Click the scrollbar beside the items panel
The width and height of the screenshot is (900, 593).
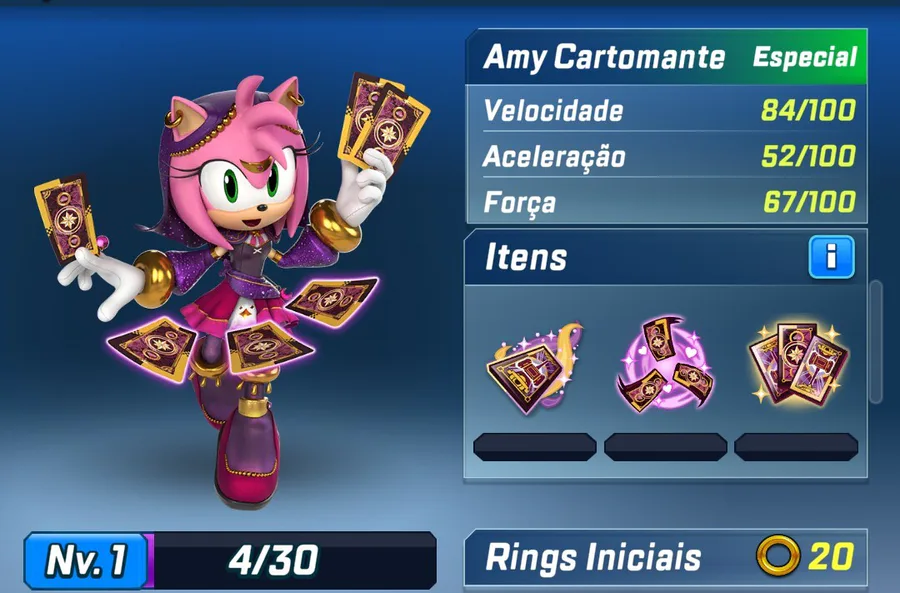coord(876,342)
